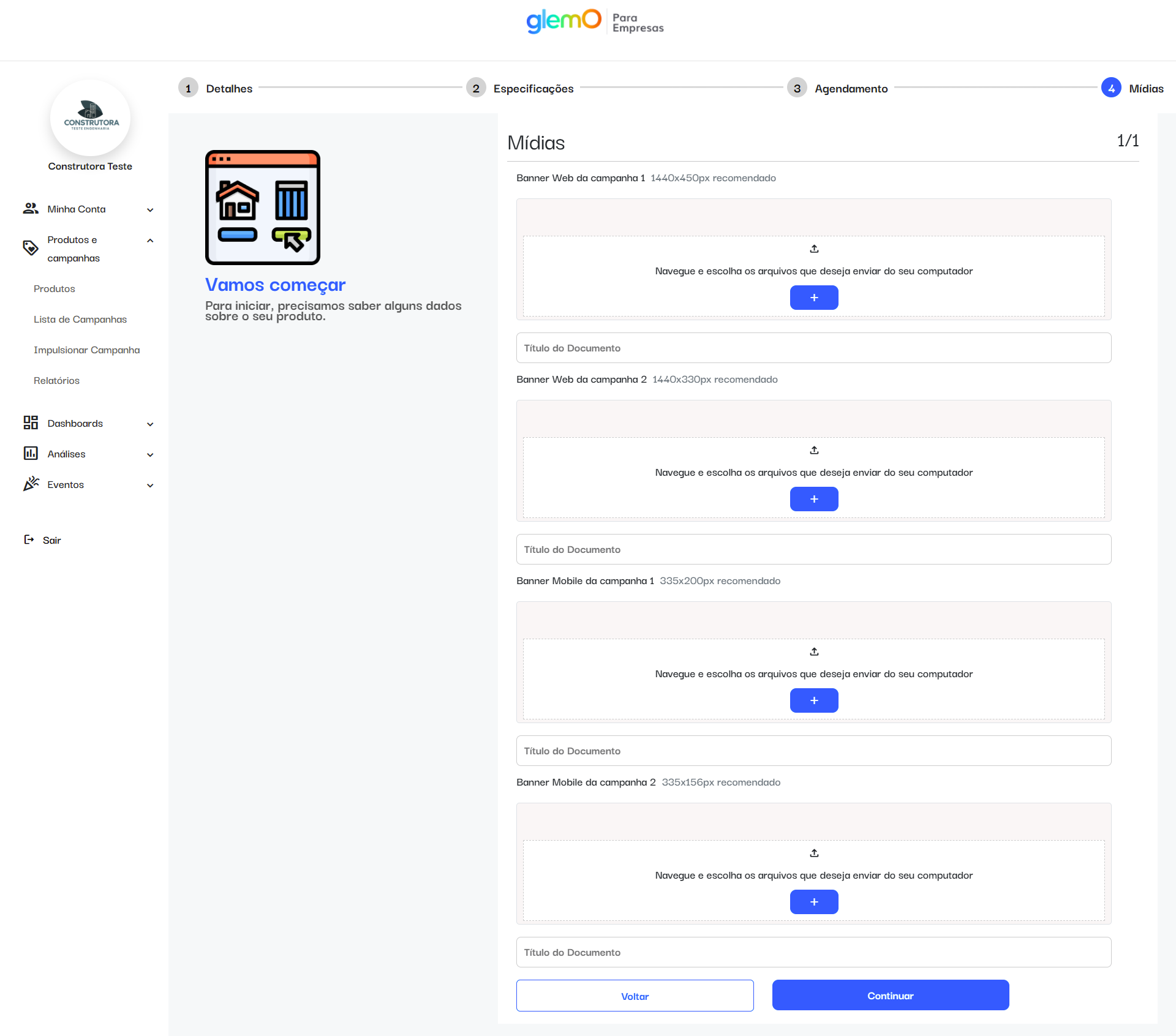Click the Sair logout icon
This screenshot has height=1036, width=1176.
29,539
